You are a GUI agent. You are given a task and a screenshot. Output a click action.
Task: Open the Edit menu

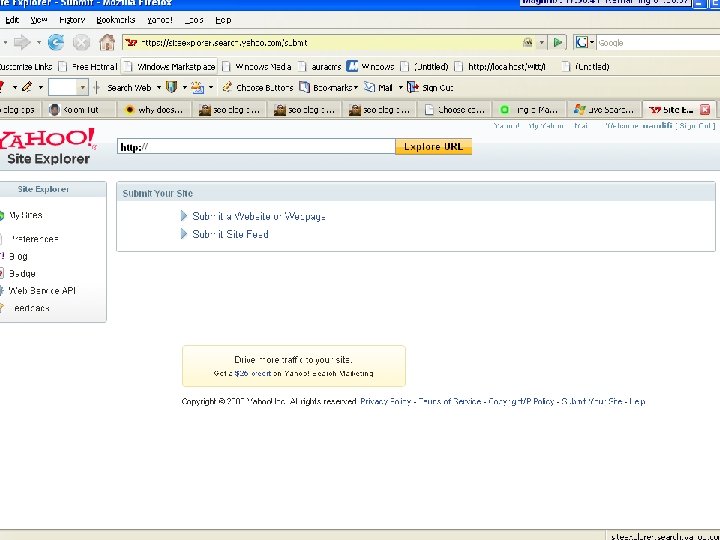(12, 20)
